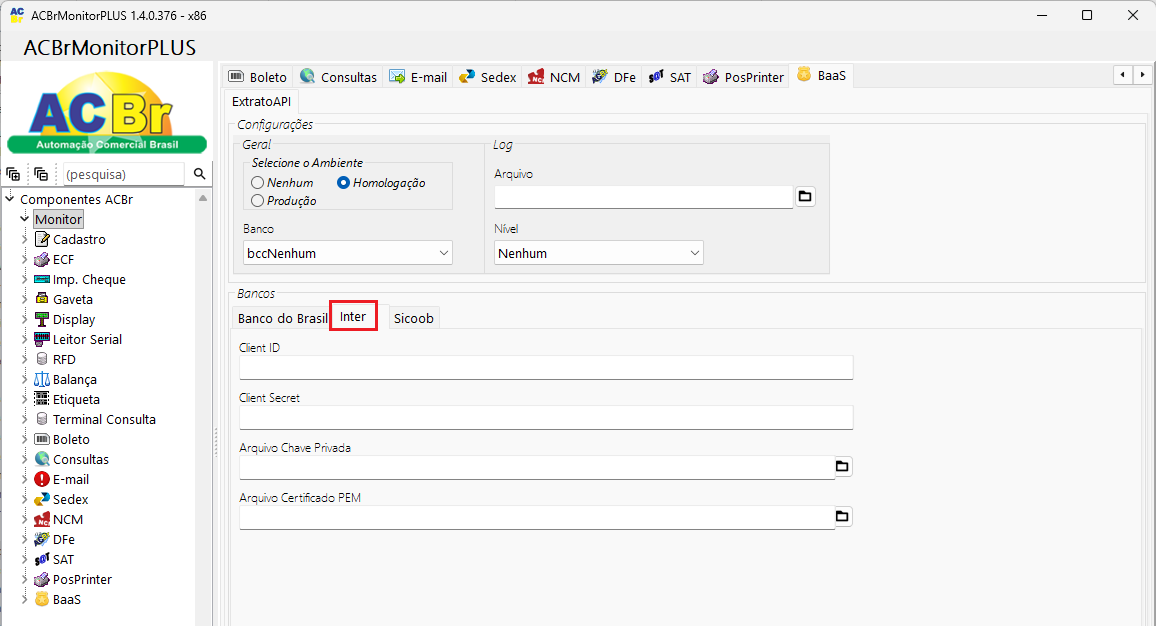Browse for Arquivo Chave Privada file

point(842,466)
